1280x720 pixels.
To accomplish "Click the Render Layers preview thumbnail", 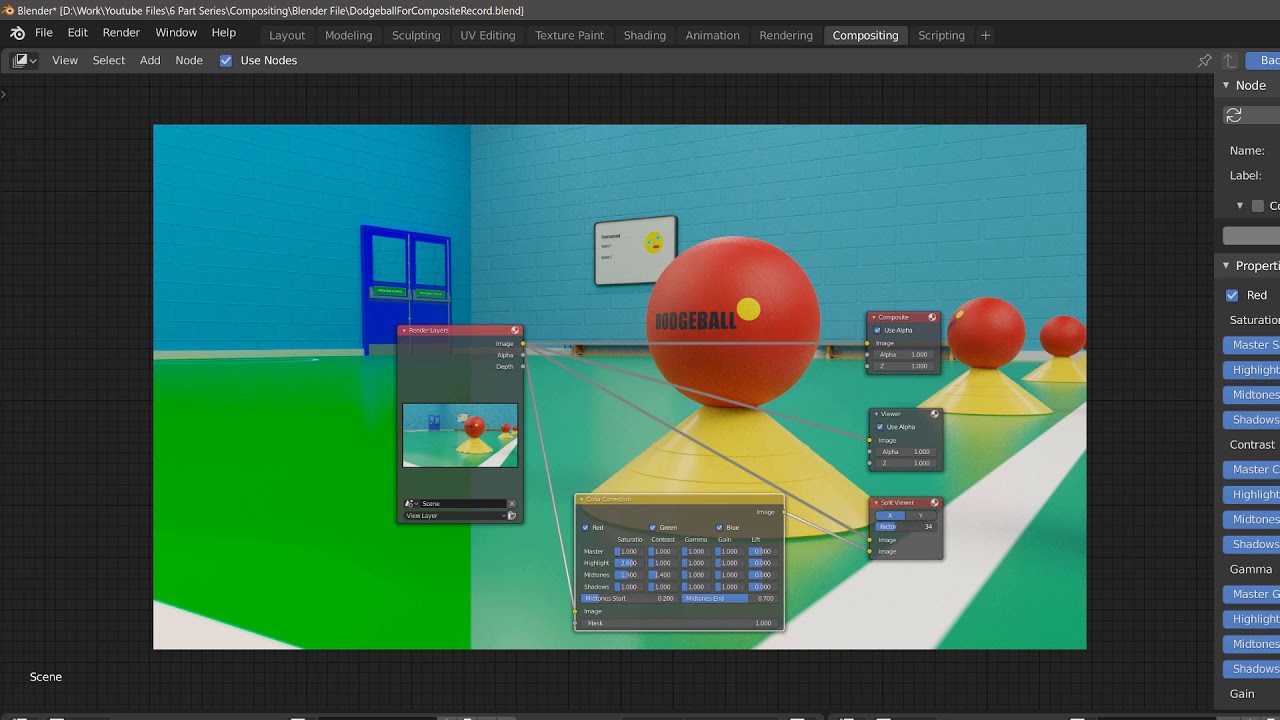I will (460, 435).
